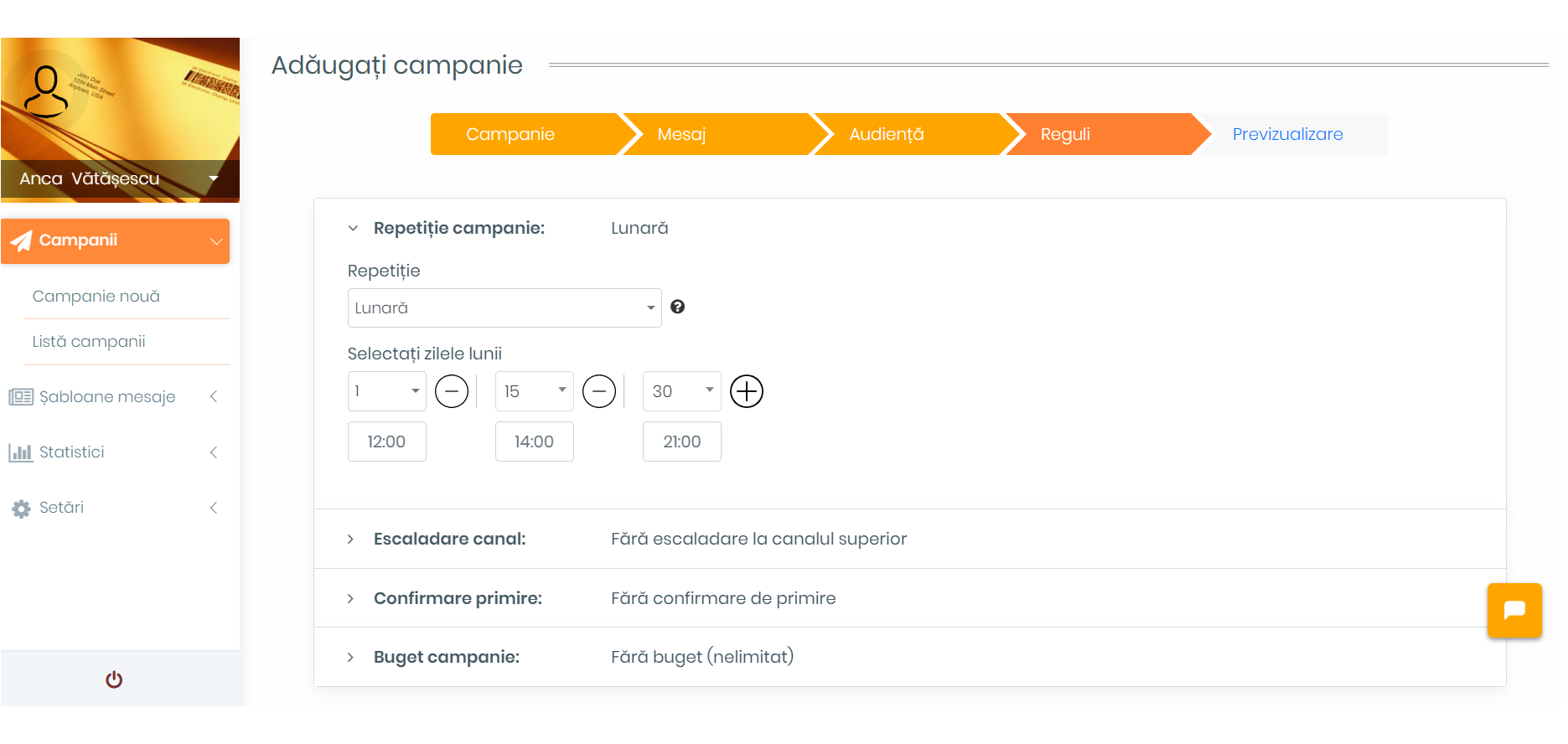This screenshot has height=744, width=1568.
Task: Click the power logout icon
Action: [114, 679]
